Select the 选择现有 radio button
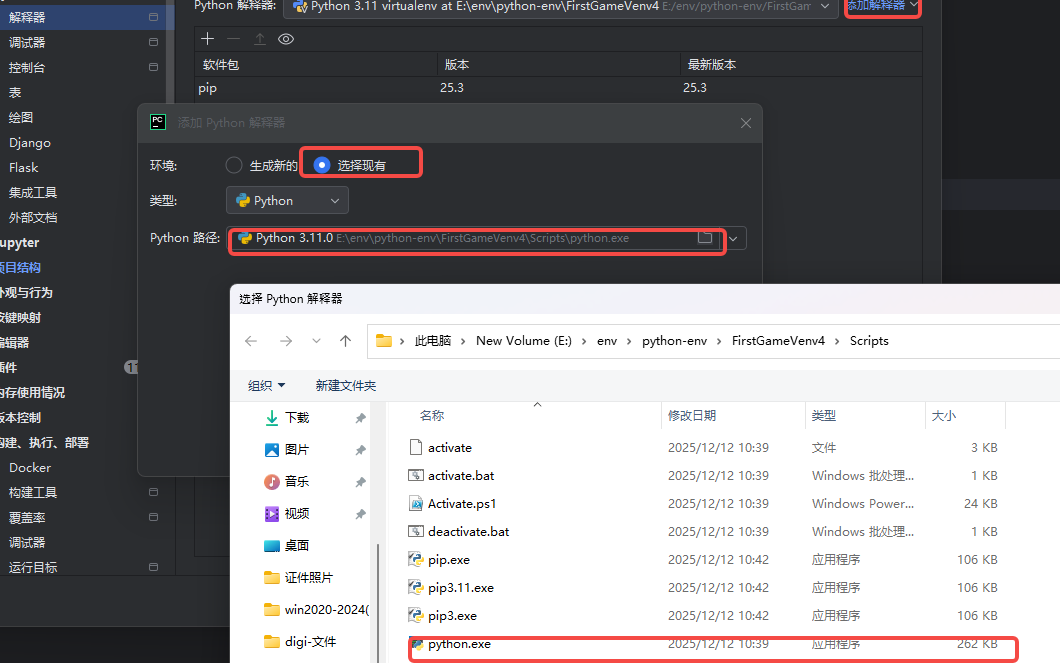The height and width of the screenshot is (663, 1060). click(x=322, y=165)
